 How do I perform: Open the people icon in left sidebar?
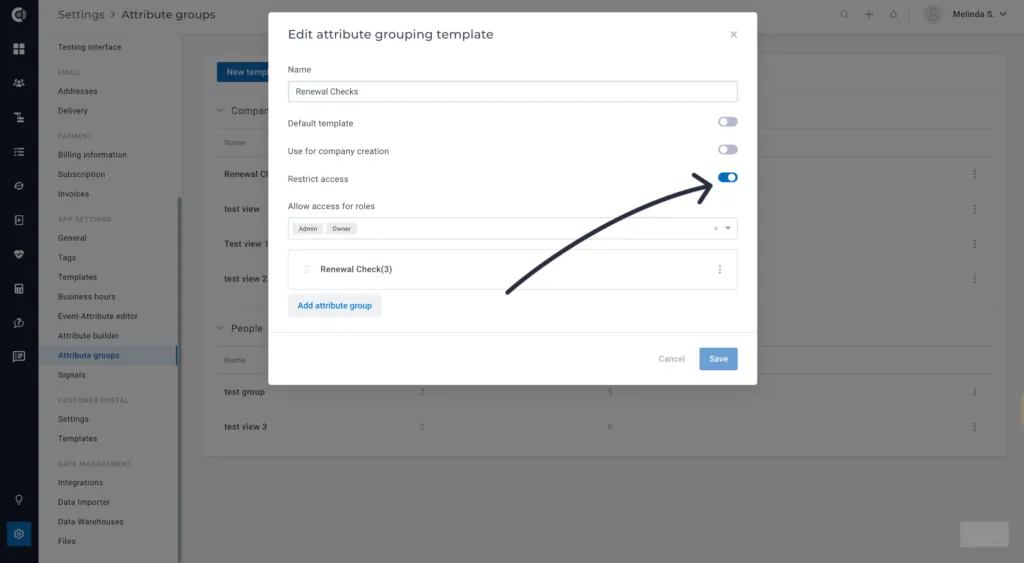click(x=19, y=83)
